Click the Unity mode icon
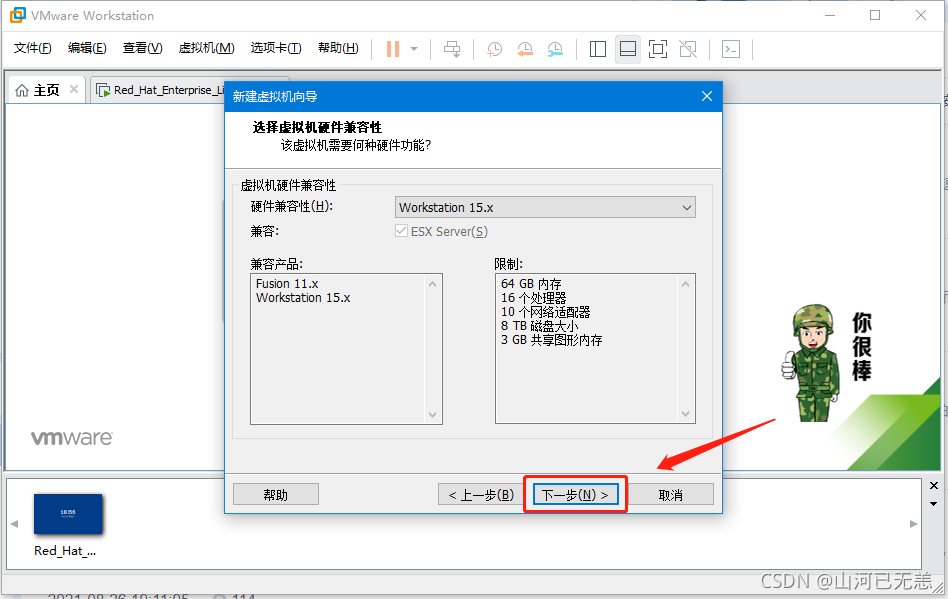The height and width of the screenshot is (599, 948). pyautogui.click(x=688, y=49)
